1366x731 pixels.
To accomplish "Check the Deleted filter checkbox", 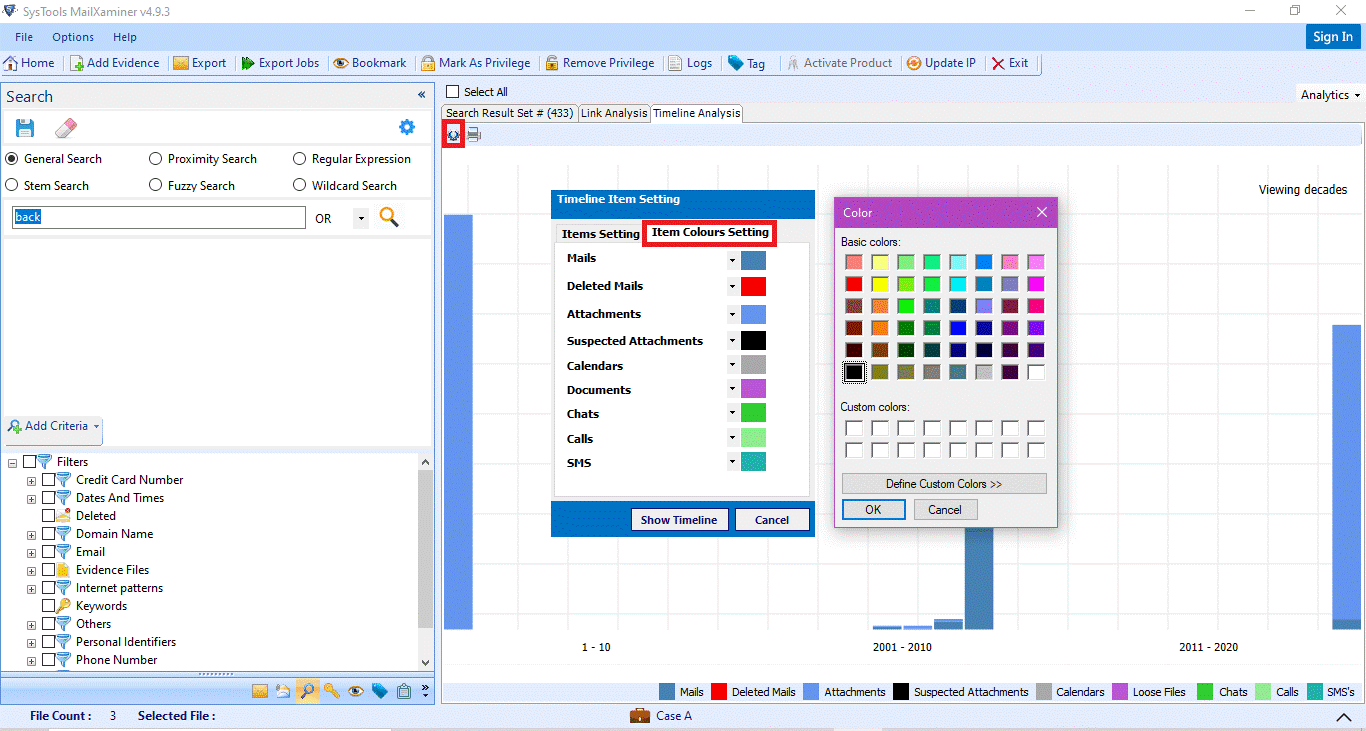I will coord(49,516).
